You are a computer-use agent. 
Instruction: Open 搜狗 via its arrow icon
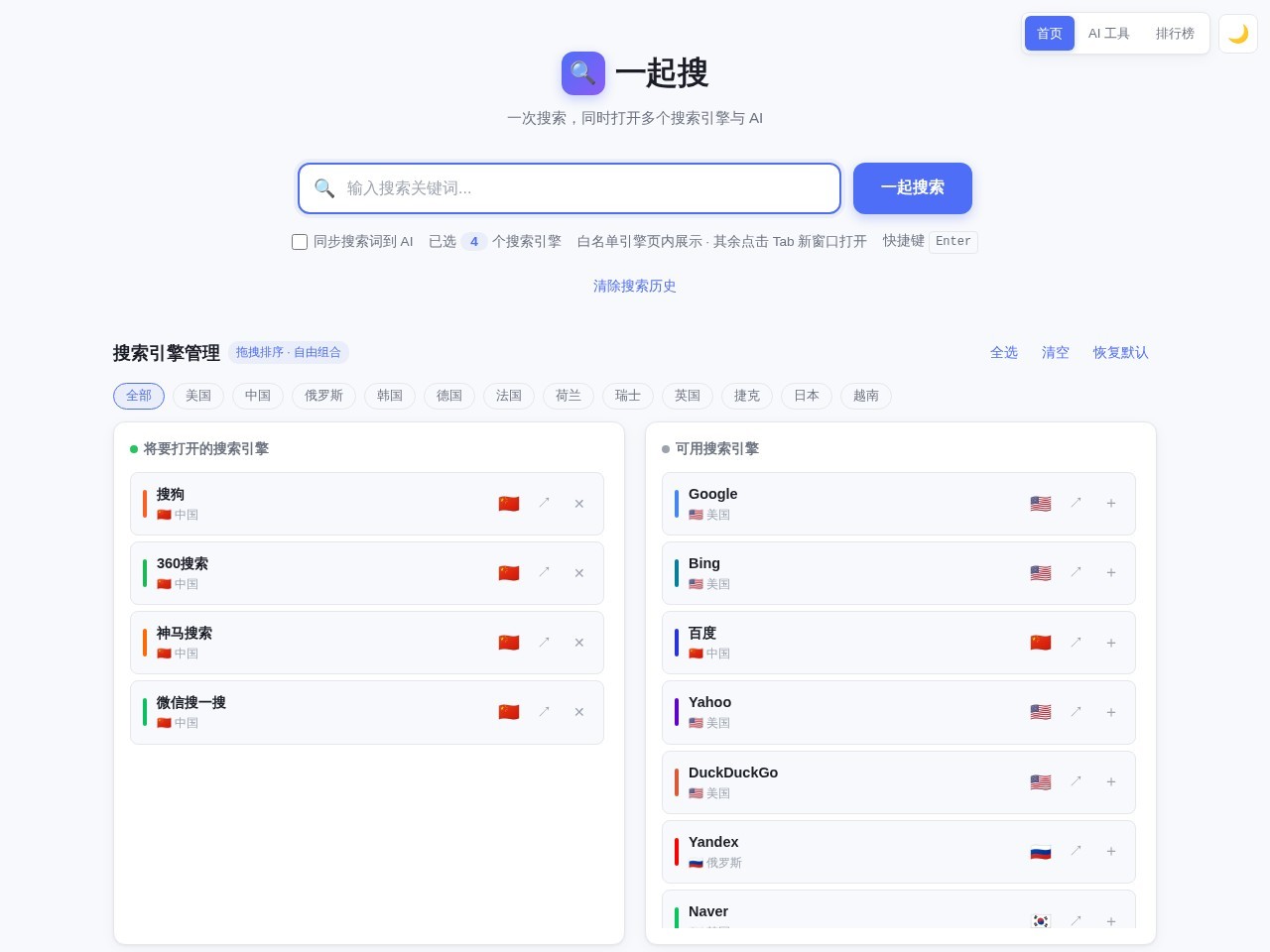(544, 504)
